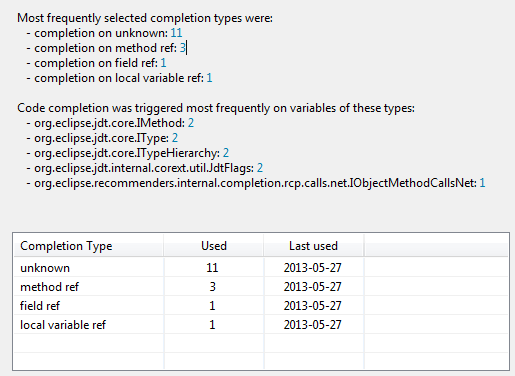This screenshot has height=376, width=515.
Task: Click count next to IObjectMethodCallsNet entry
Action: point(482,183)
